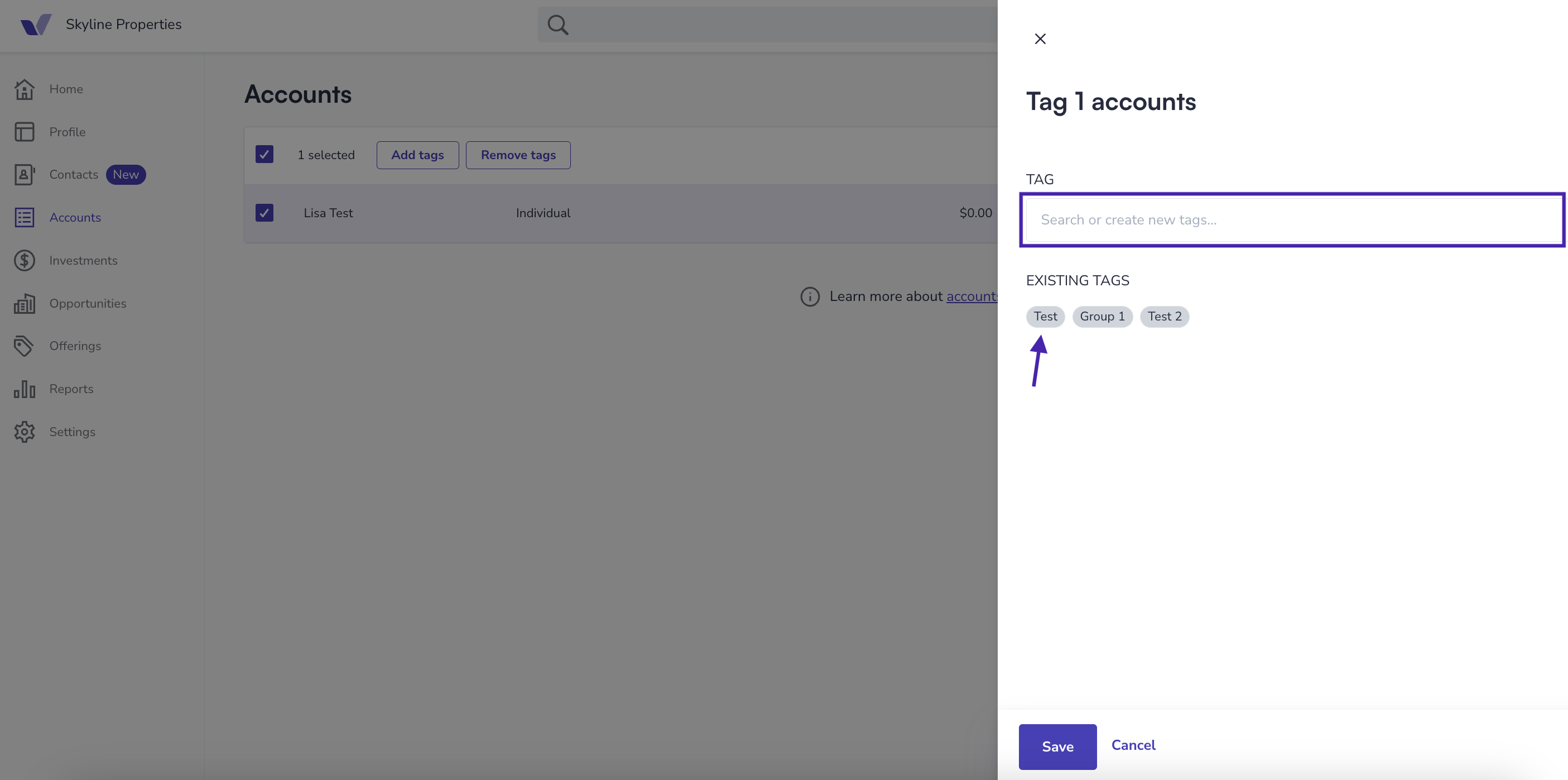Choose the Test 2 tag chip
This screenshot has height=780, width=1568.
1164,317
